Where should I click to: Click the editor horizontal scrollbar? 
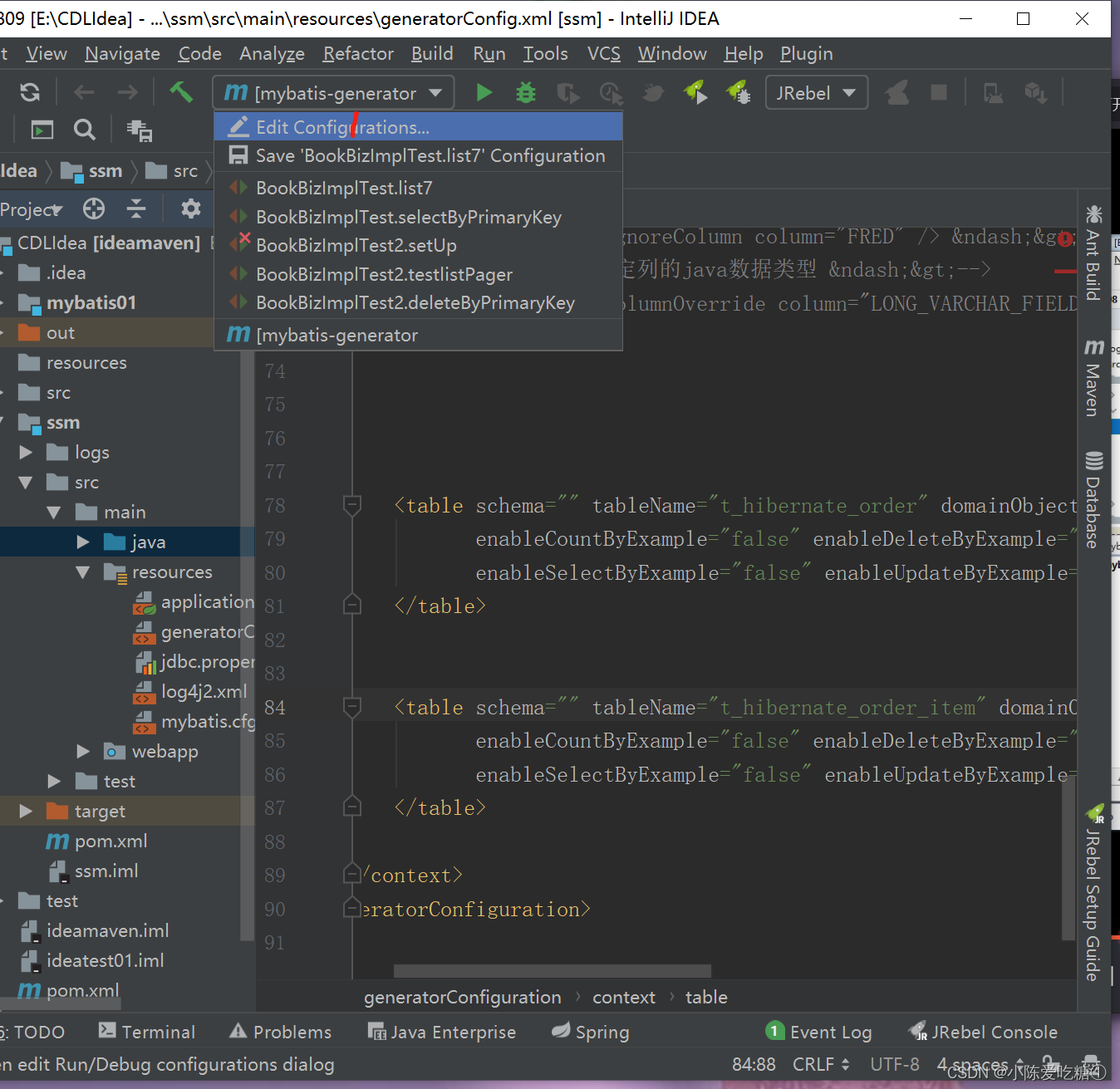552,971
